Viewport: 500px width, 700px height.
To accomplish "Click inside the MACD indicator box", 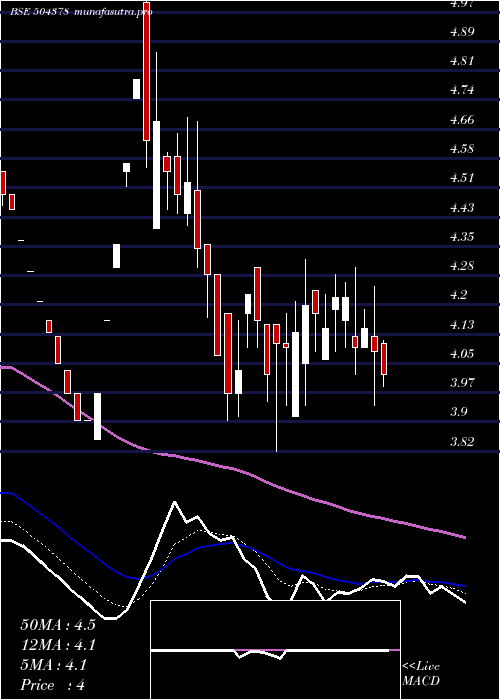I will [275, 650].
